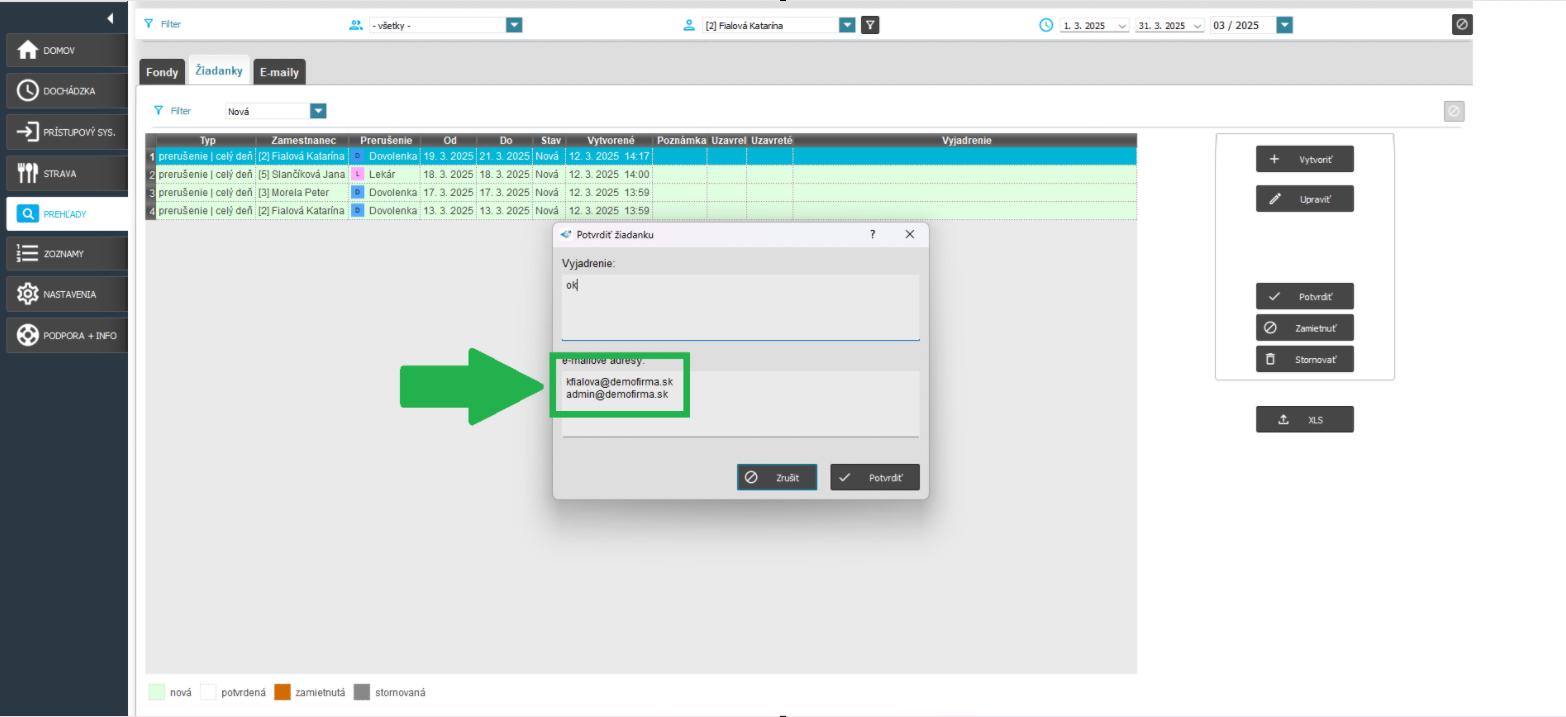
Task: Go to Prístupový systém section
Action: [66, 132]
